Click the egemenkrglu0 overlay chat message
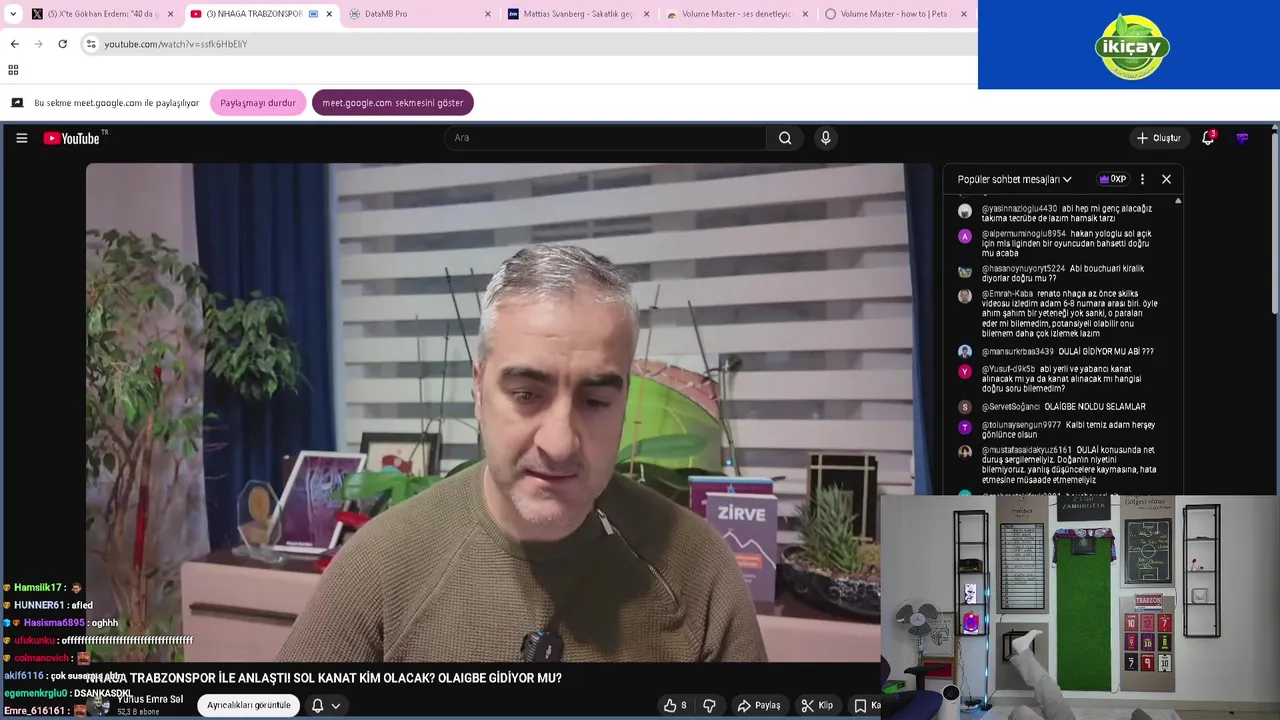Image resolution: width=1280 pixels, height=720 pixels. tap(68, 693)
